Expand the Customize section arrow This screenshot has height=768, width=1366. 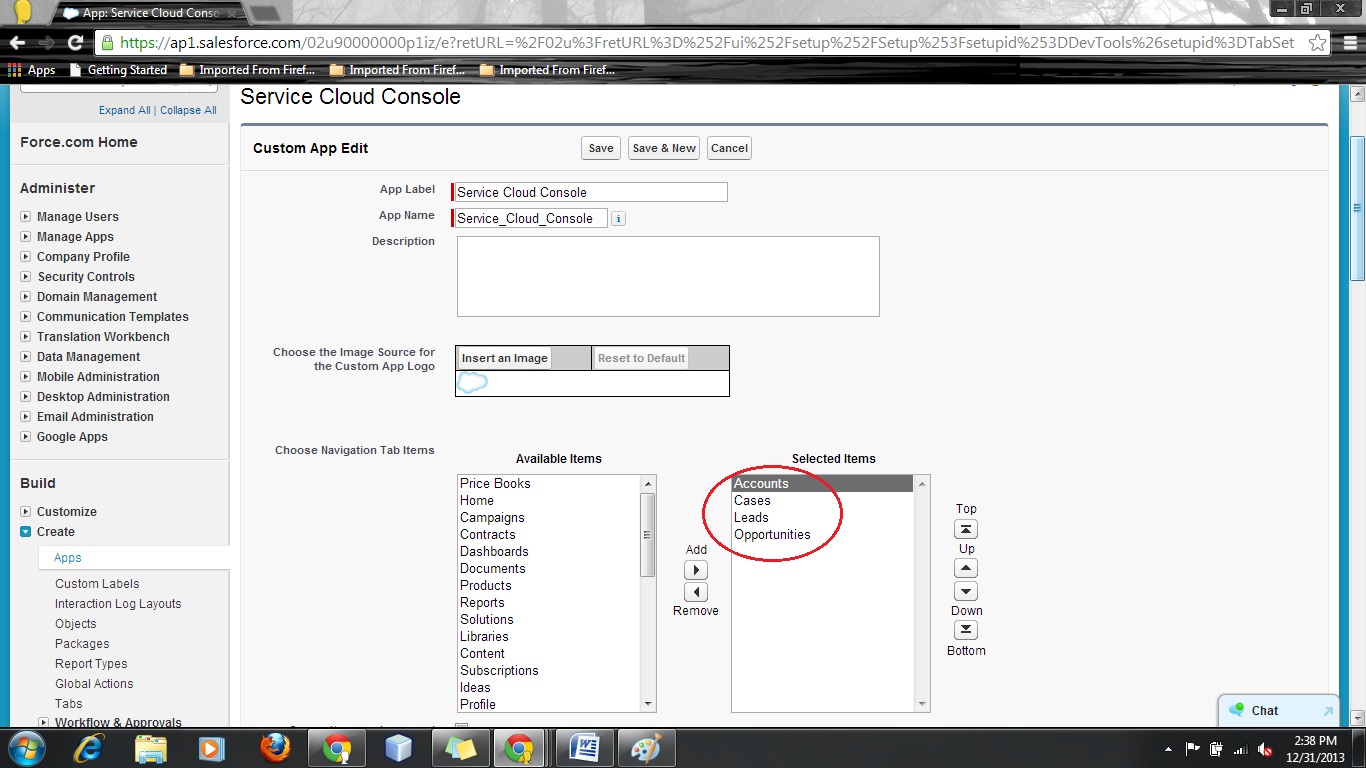pos(26,512)
